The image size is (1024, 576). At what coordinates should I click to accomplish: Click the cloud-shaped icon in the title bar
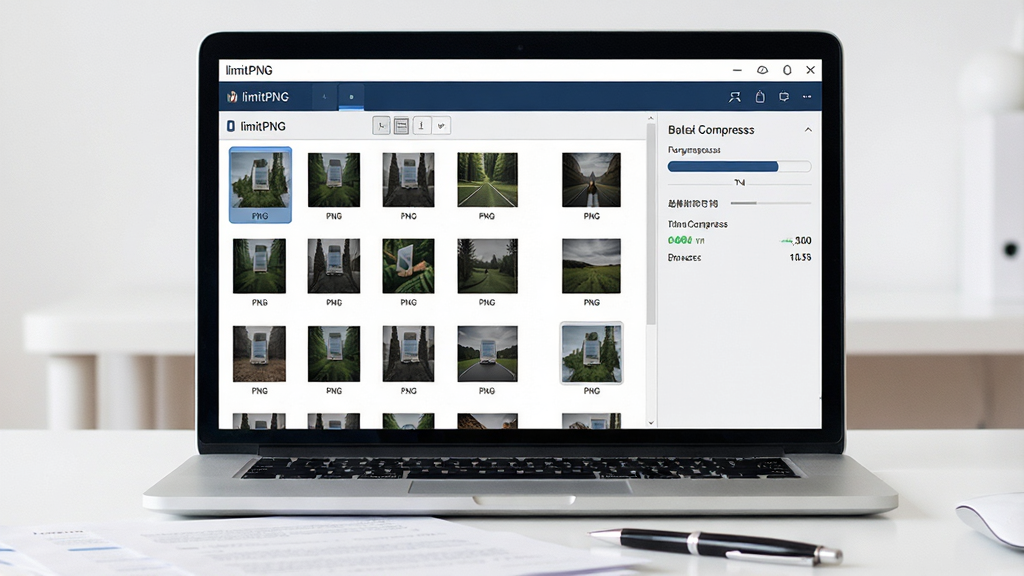(x=762, y=70)
